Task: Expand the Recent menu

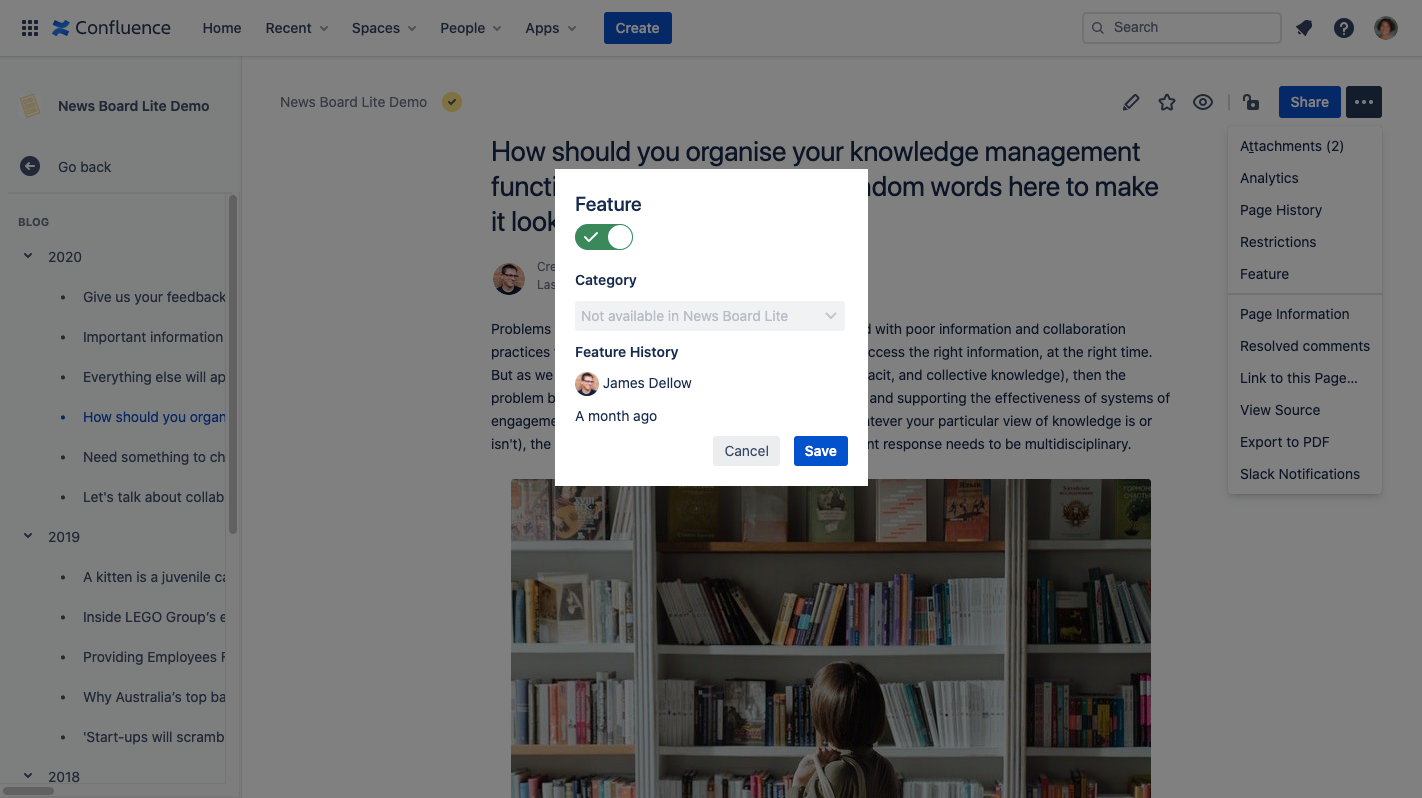Action: coord(297,28)
